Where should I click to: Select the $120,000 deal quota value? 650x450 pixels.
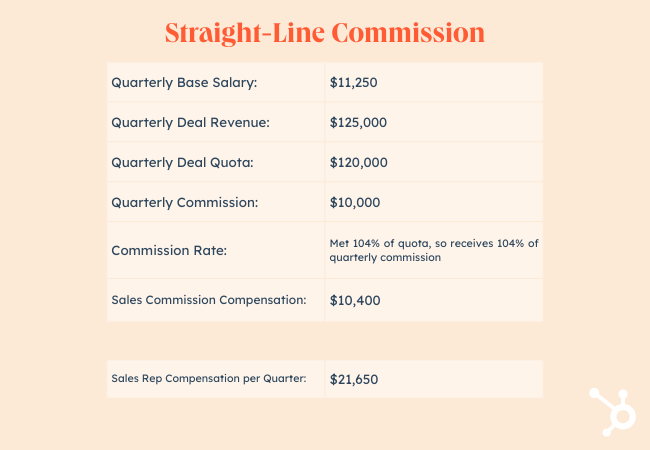tap(358, 162)
